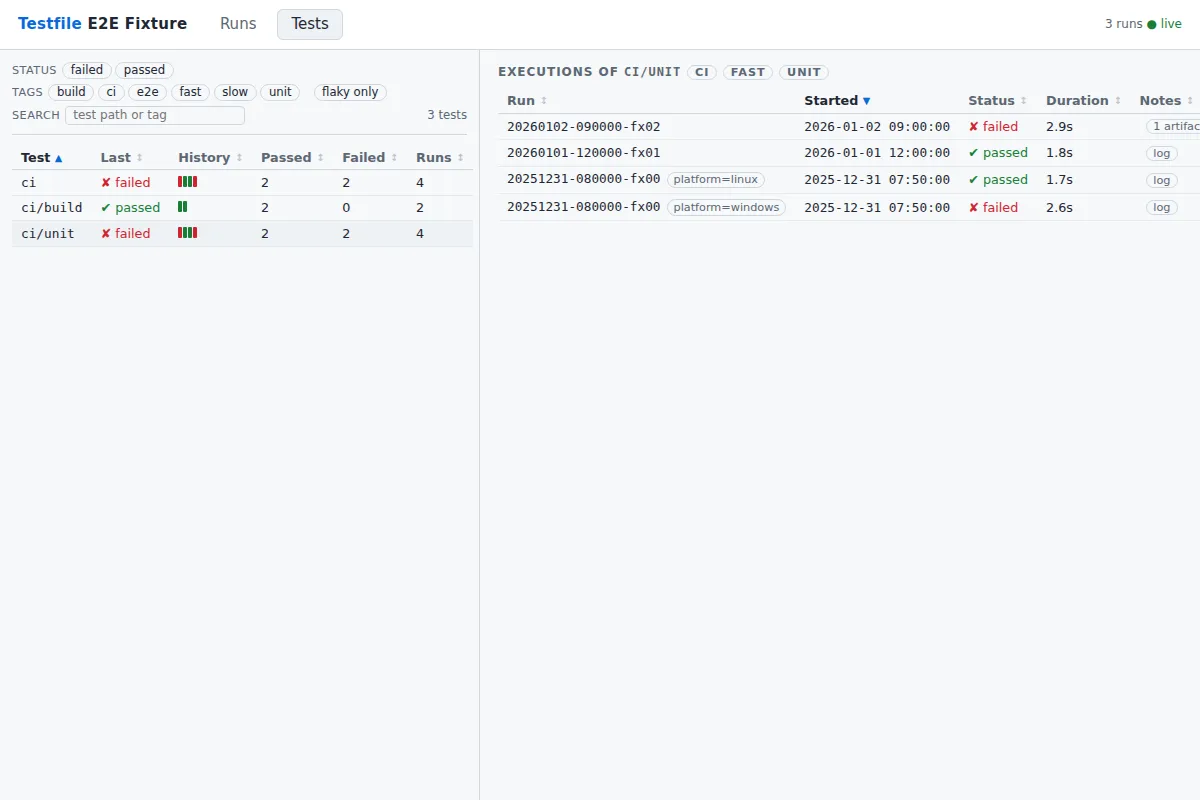This screenshot has width=1200, height=800.
Task: Click history bars for ci/unit row
Action: (x=188, y=232)
